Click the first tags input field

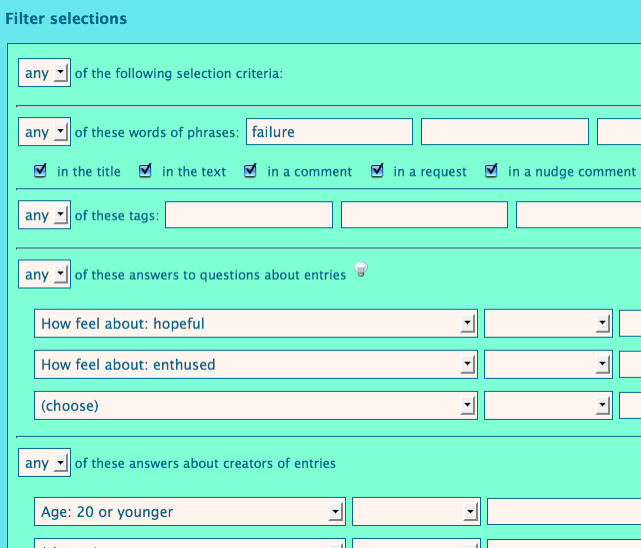tap(248, 215)
